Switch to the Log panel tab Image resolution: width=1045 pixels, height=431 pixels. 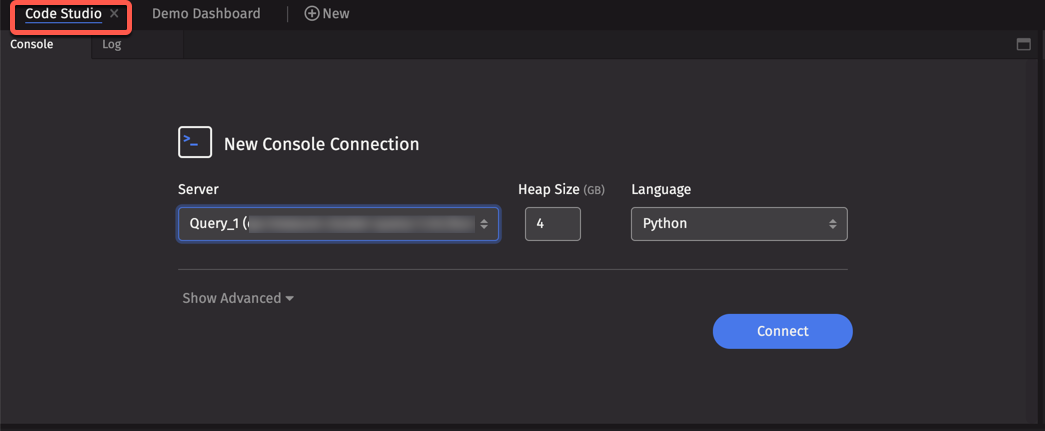coord(112,45)
